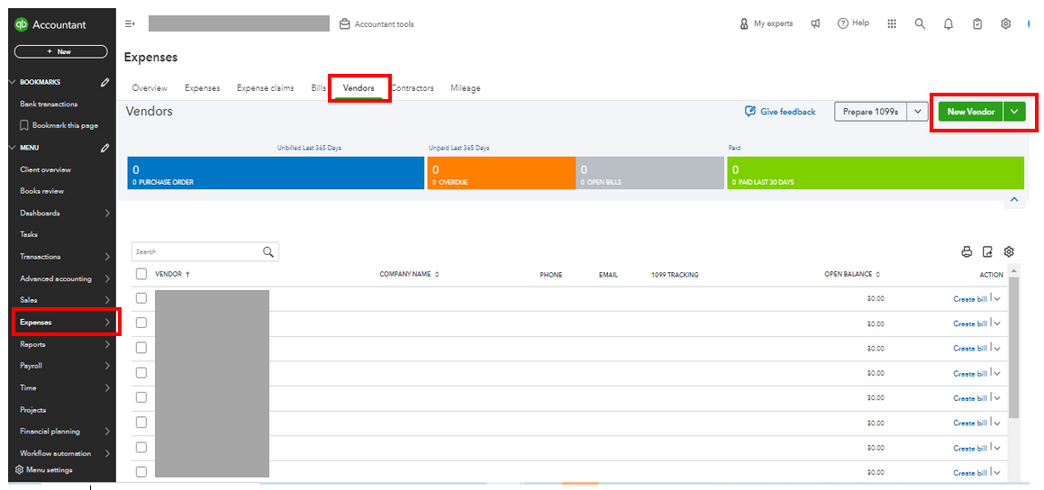
Task: Open Books review in menu
Action: tap(42, 191)
